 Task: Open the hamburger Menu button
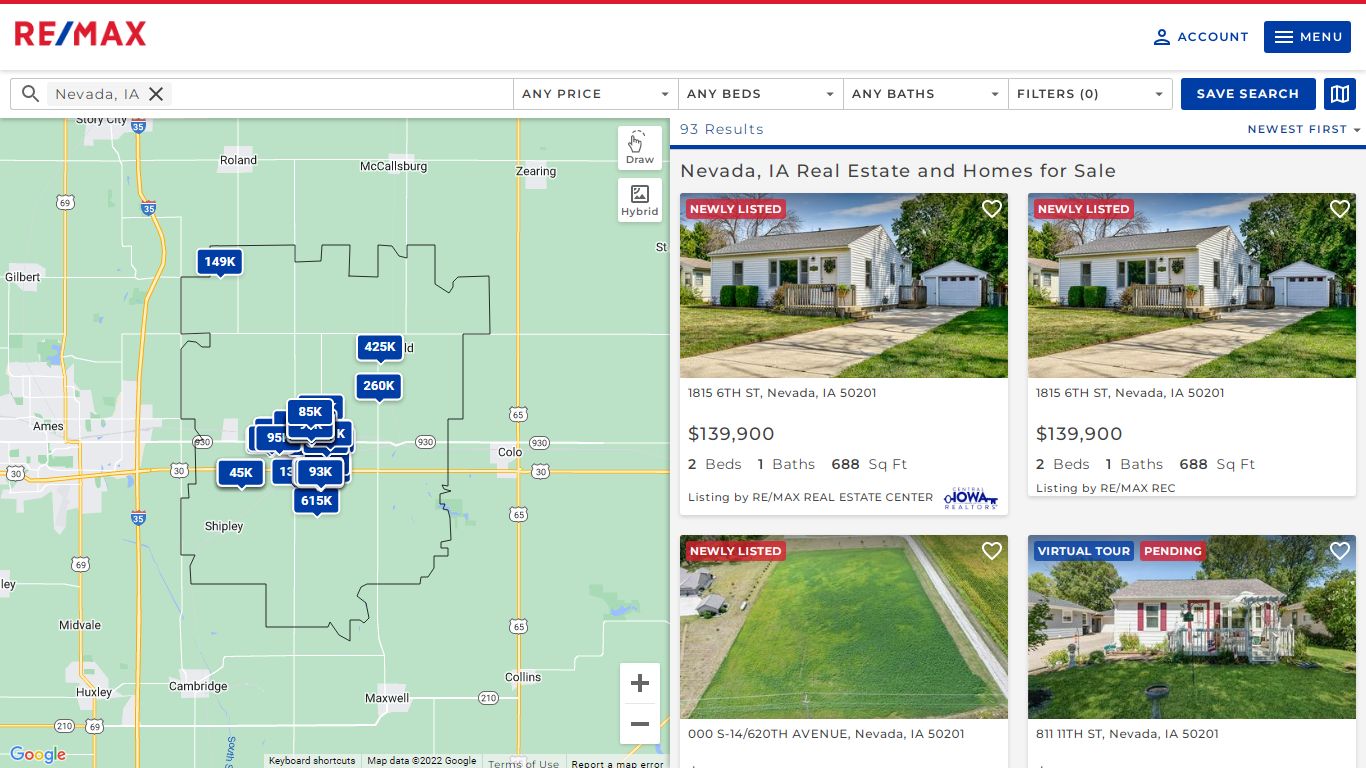pyautogui.click(x=1307, y=37)
